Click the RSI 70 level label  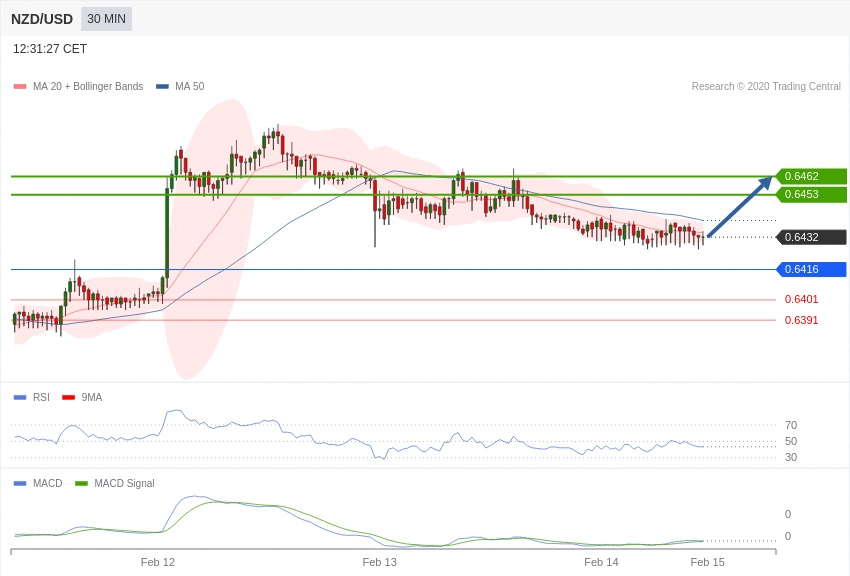point(791,425)
